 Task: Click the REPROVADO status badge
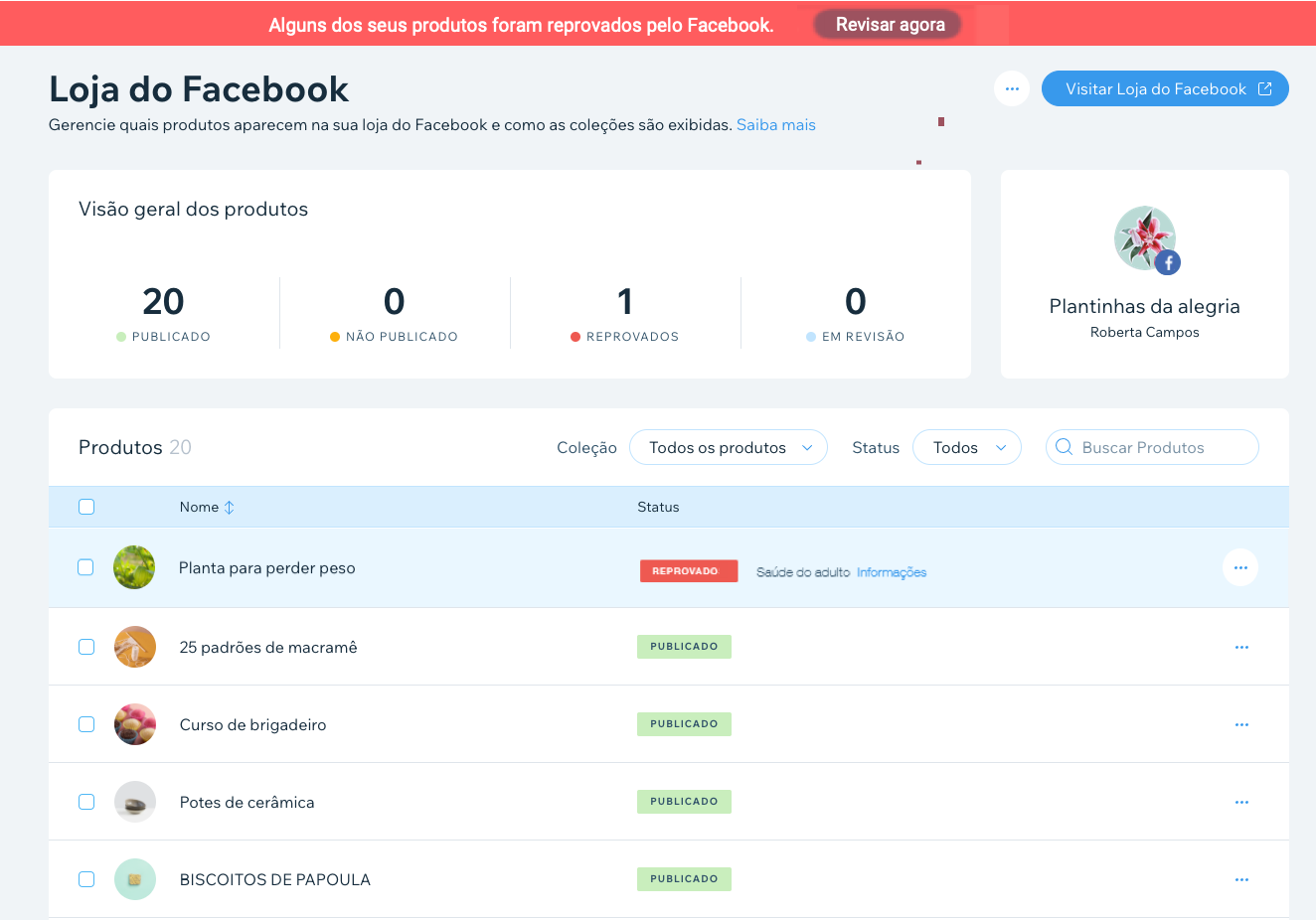(689, 571)
